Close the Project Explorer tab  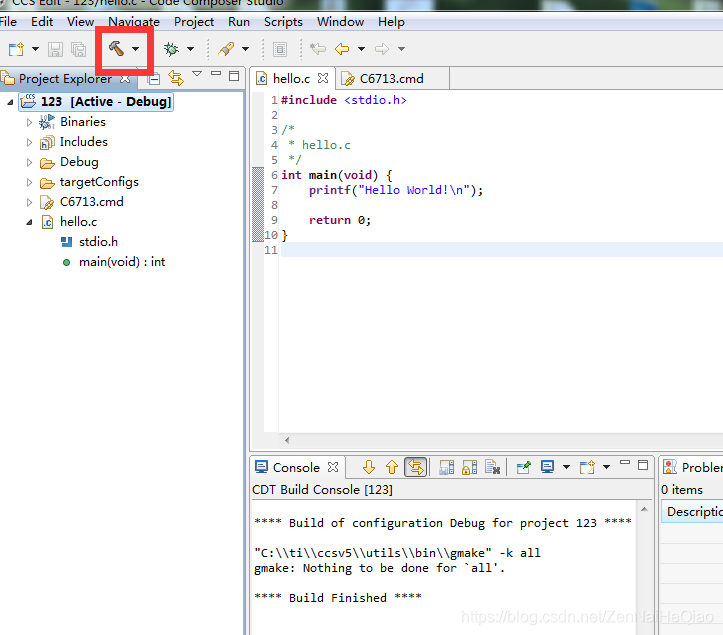pyautogui.click(x=125, y=79)
